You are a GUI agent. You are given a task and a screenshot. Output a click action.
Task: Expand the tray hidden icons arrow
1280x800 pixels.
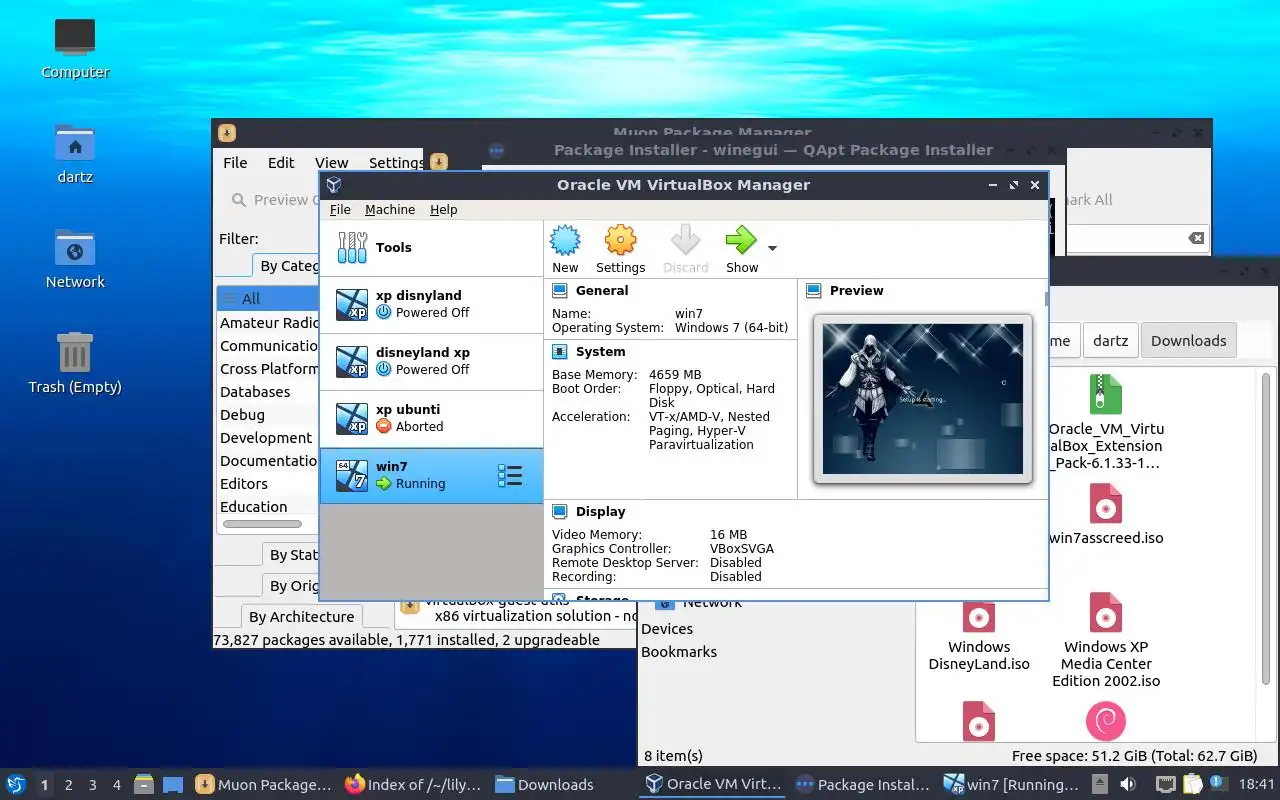(1100, 784)
